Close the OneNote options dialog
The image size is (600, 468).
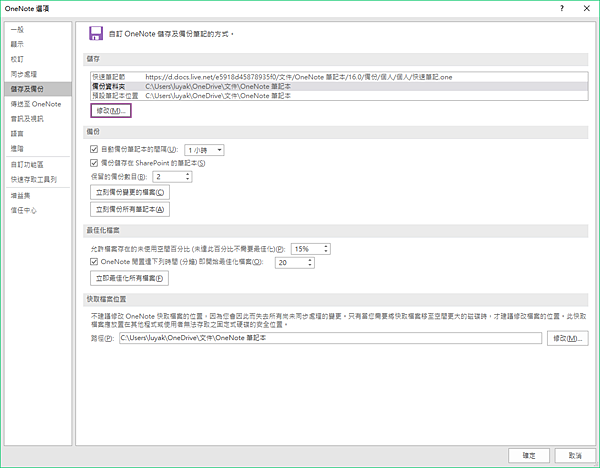point(586,8)
